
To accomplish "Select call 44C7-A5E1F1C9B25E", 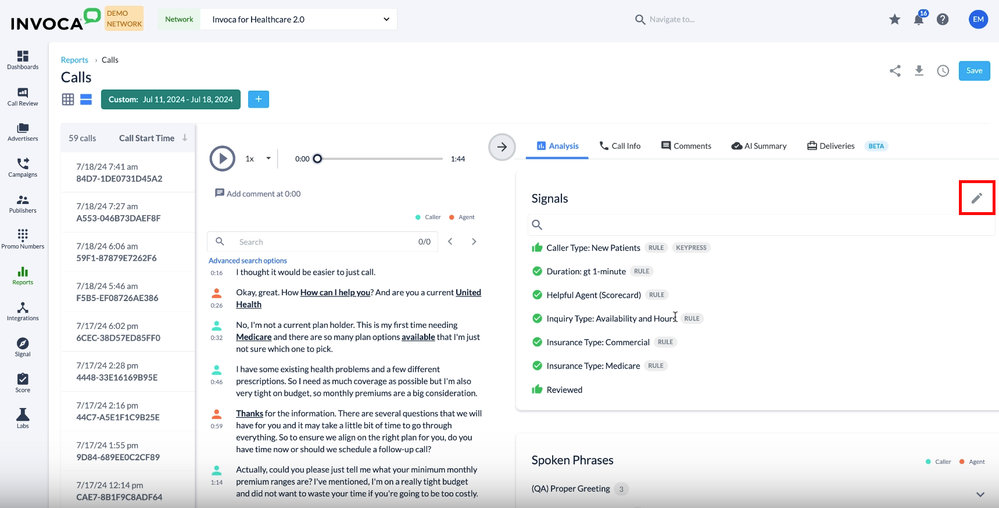I will pyautogui.click(x=128, y=411).
